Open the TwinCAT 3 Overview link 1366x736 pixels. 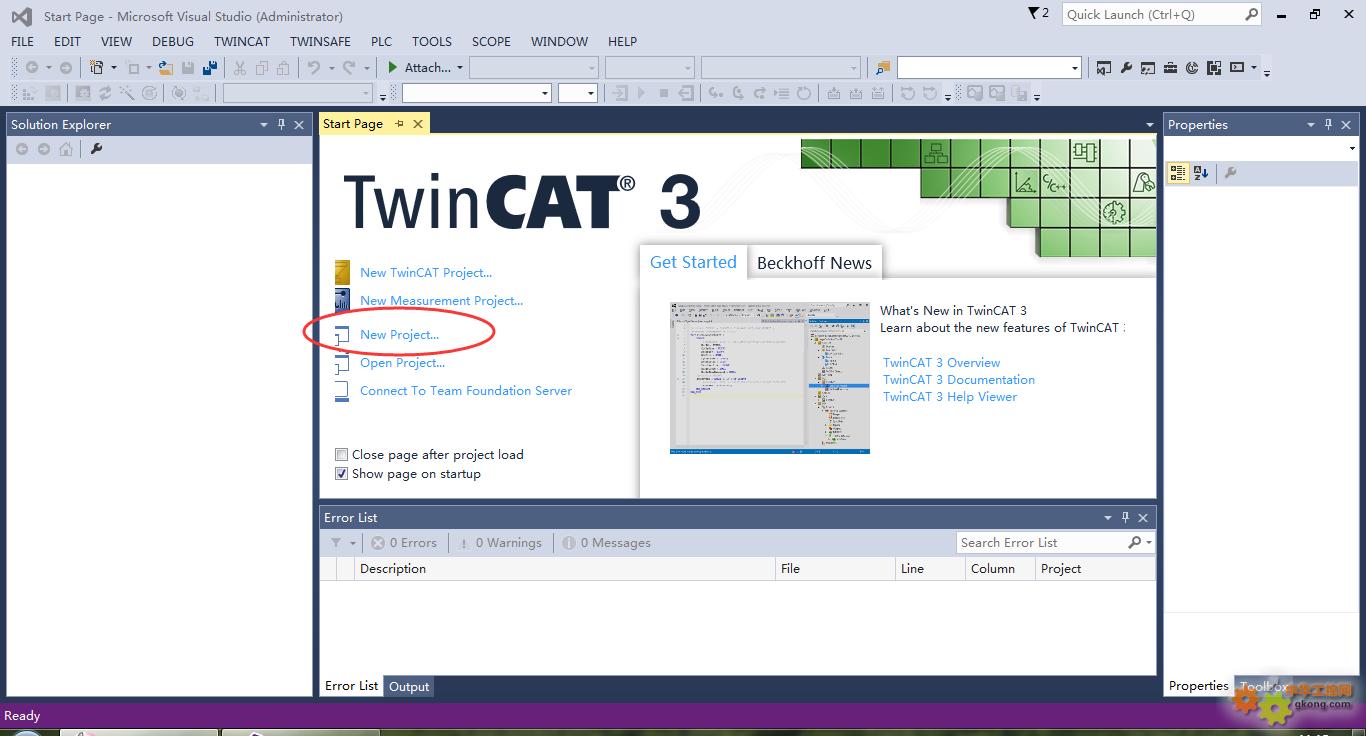(x=941, y=362)
